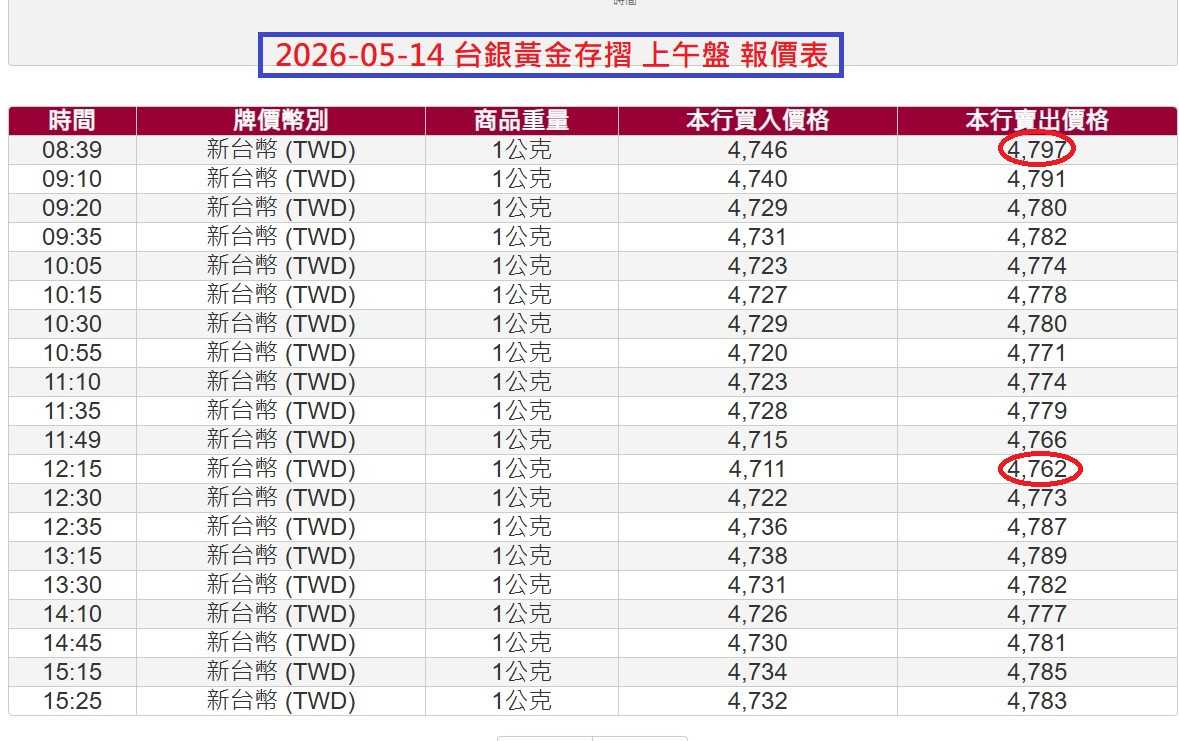Image resolution: width=1179 pixels, height=741 pixels.
Task: Select the 15:15 time cell
Action: point(72,672)
